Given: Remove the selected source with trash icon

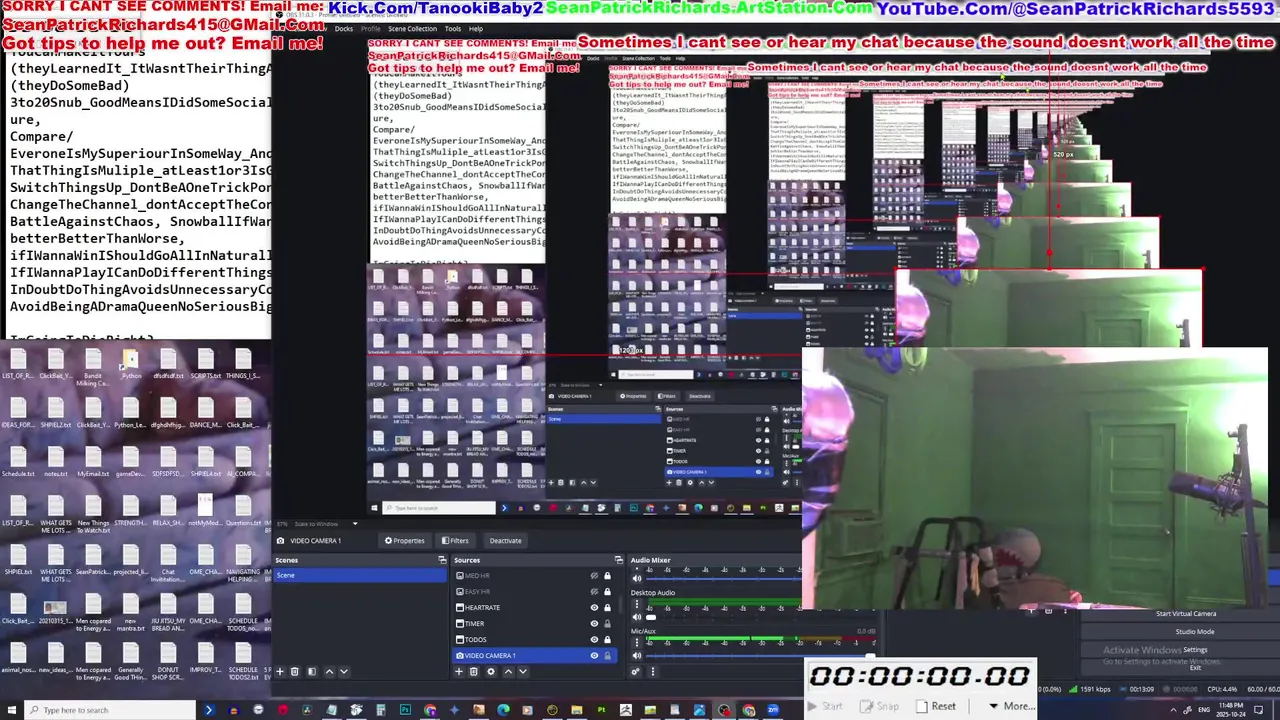Looking at the screenshot, I should pos(474,671).
